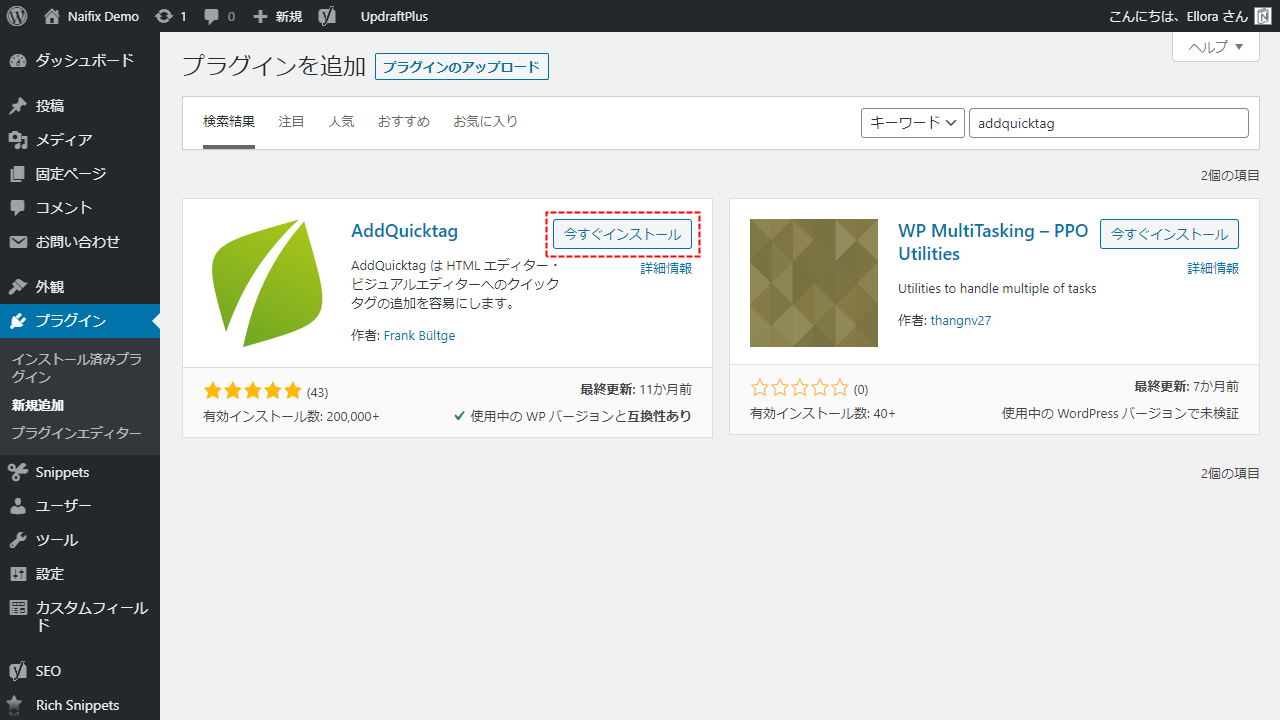
Task: Click the カスタムフィールド table icon
Action: [x=18, y=608]
